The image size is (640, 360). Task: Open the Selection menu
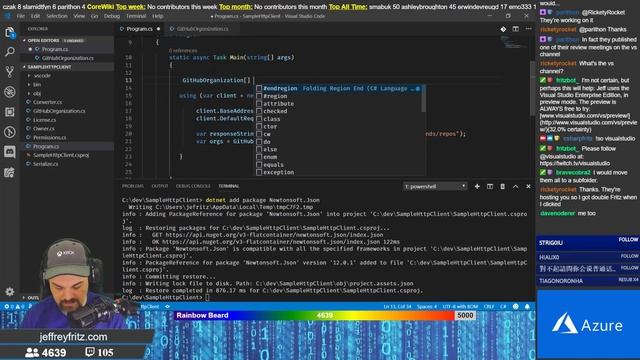coord(57,16)
